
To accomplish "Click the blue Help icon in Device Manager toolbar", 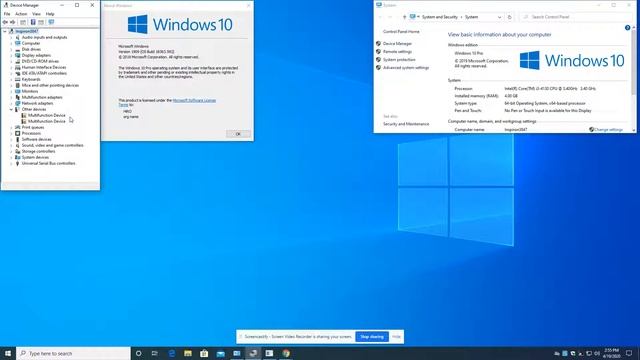I will click(x=33, y=22).
